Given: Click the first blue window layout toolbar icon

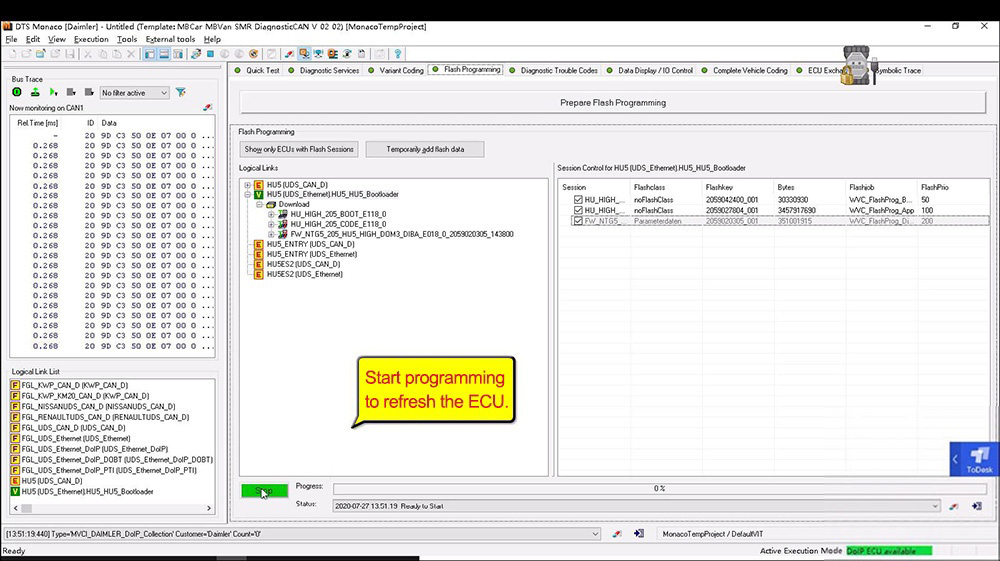Looking at the screenshot, I should click(x=150, y=54).
